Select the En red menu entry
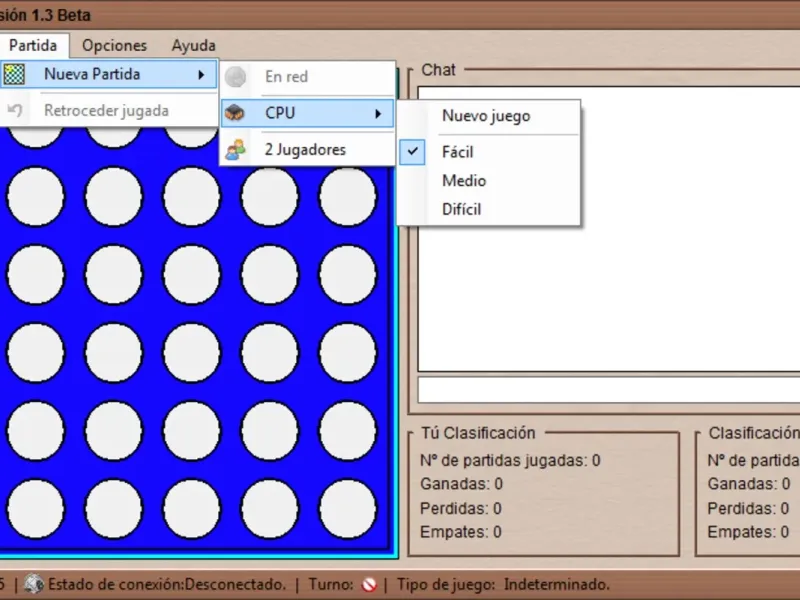This screenshot has width=800, height=600. click(308, 77)
